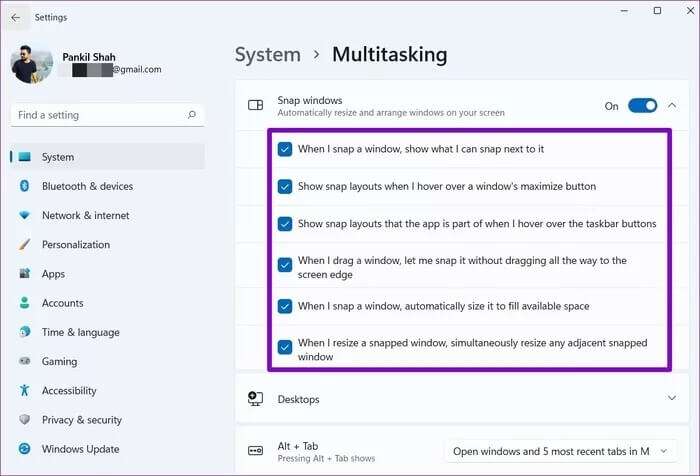Select the Apps icon in sidebar

click(24, 274)
